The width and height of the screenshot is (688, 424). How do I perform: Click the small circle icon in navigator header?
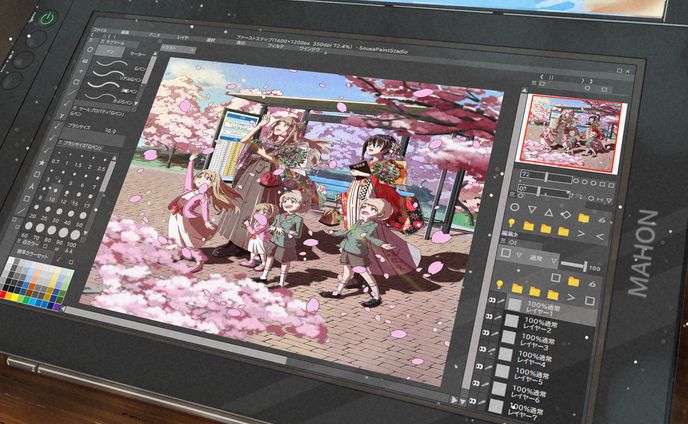(588, 87)
